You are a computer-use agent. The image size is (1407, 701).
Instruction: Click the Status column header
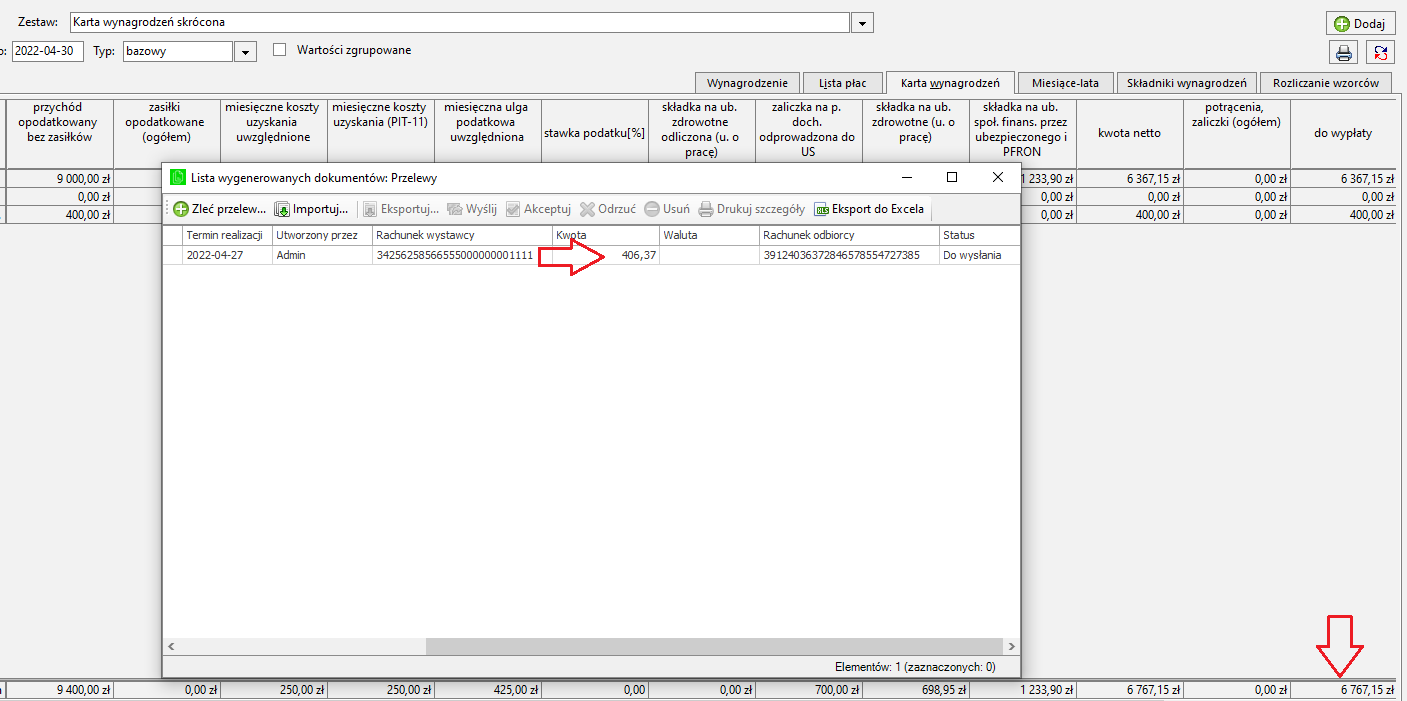tap(978, 235)
